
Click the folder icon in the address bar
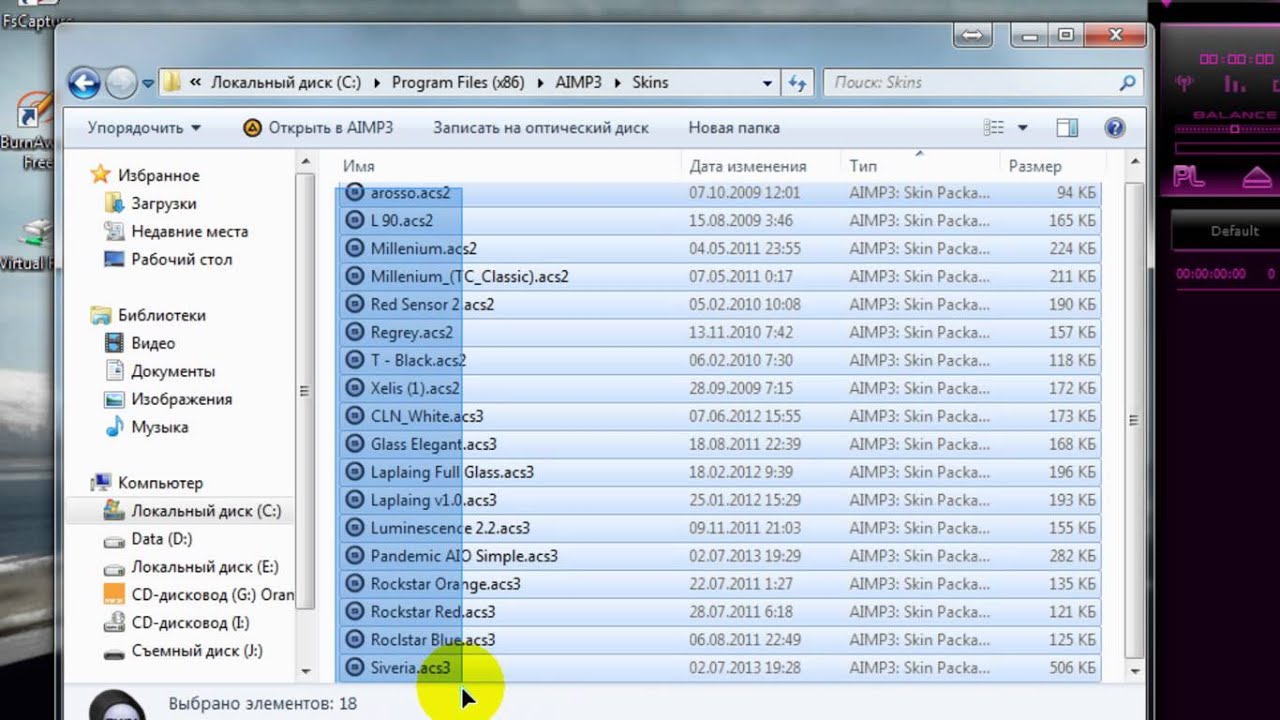point(171,83)
